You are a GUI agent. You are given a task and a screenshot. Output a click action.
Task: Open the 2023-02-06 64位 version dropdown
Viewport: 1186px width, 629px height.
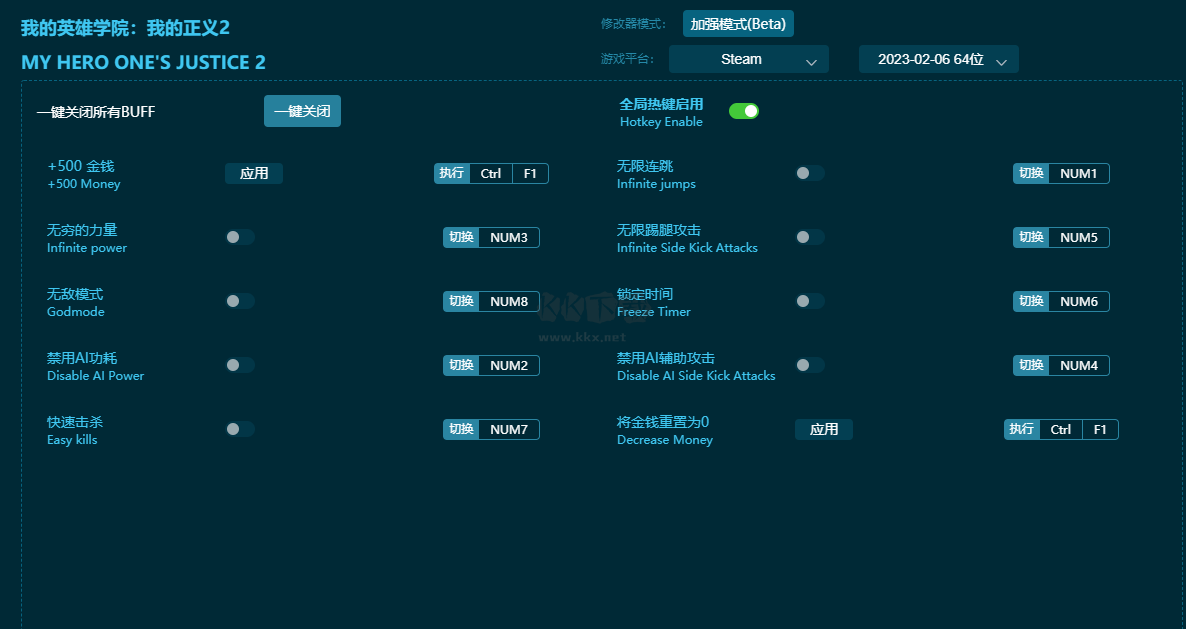pyautogui.click(x=939, y=59)
